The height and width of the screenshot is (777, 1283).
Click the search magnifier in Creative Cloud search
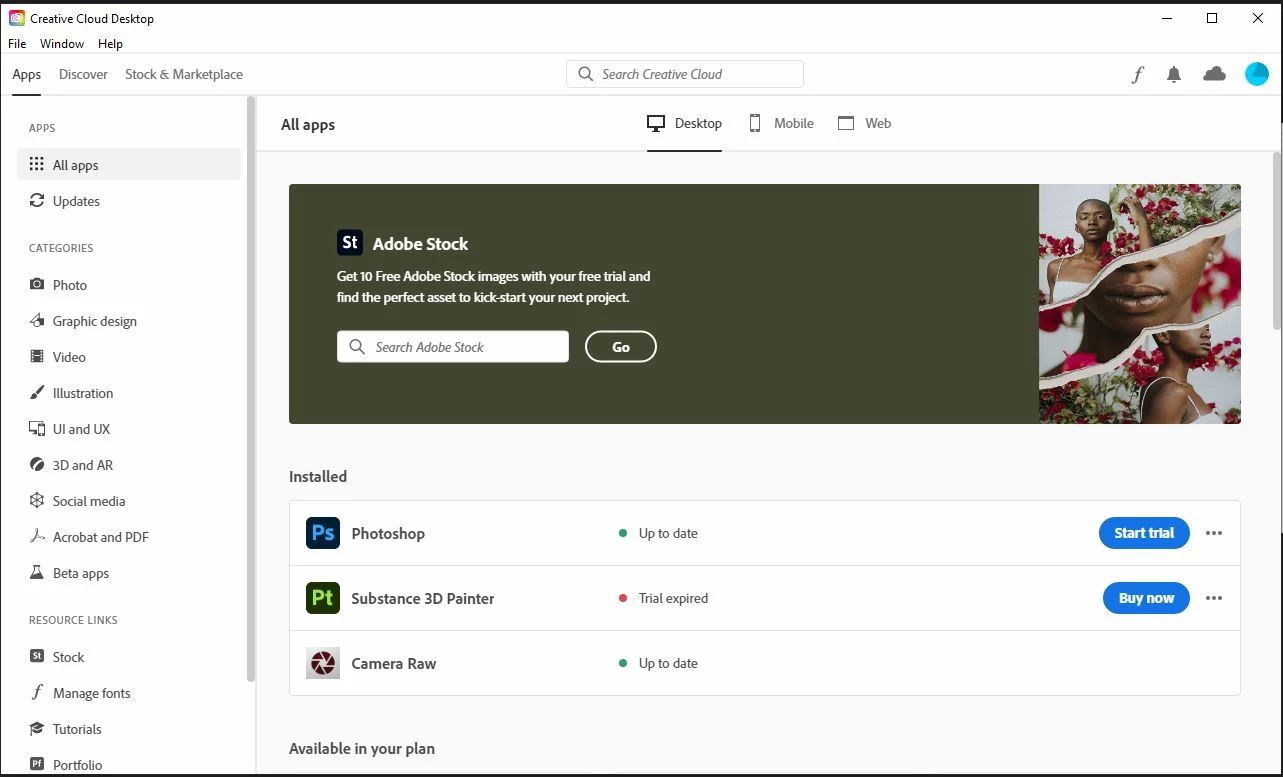pos(586,74)
